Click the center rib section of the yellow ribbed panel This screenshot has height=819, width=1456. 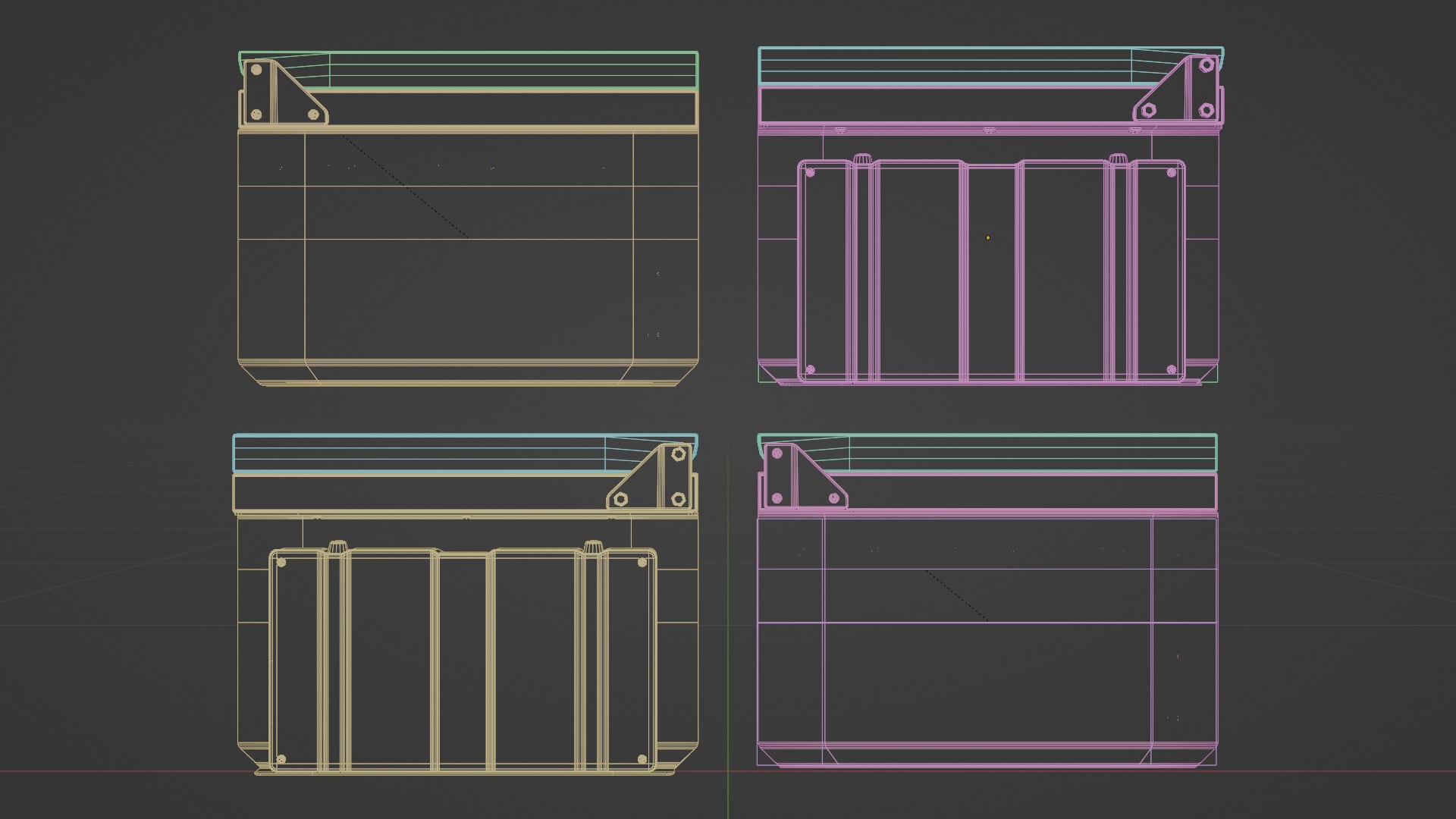pos(463,660)
